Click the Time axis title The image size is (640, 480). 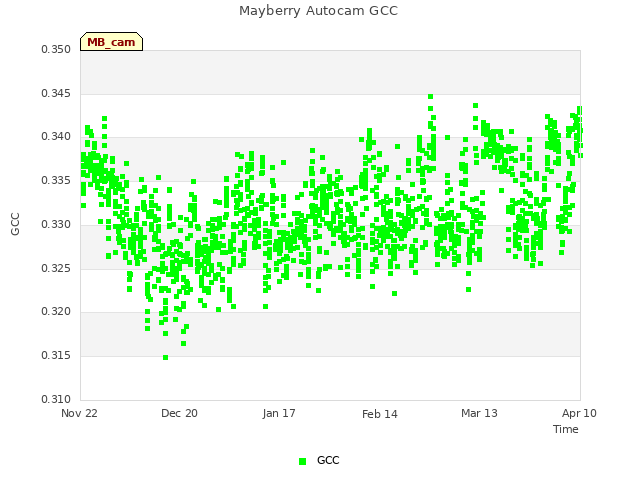pyautogui.click(x=566, y=429)
